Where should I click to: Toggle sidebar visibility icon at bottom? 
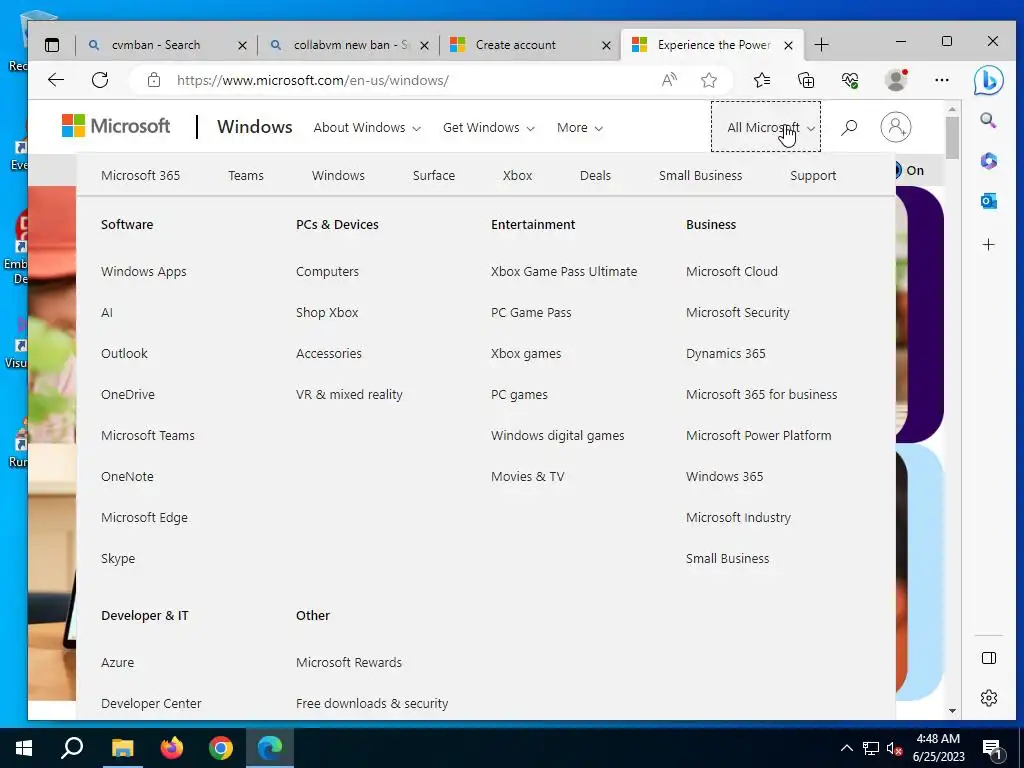(989, 658)
